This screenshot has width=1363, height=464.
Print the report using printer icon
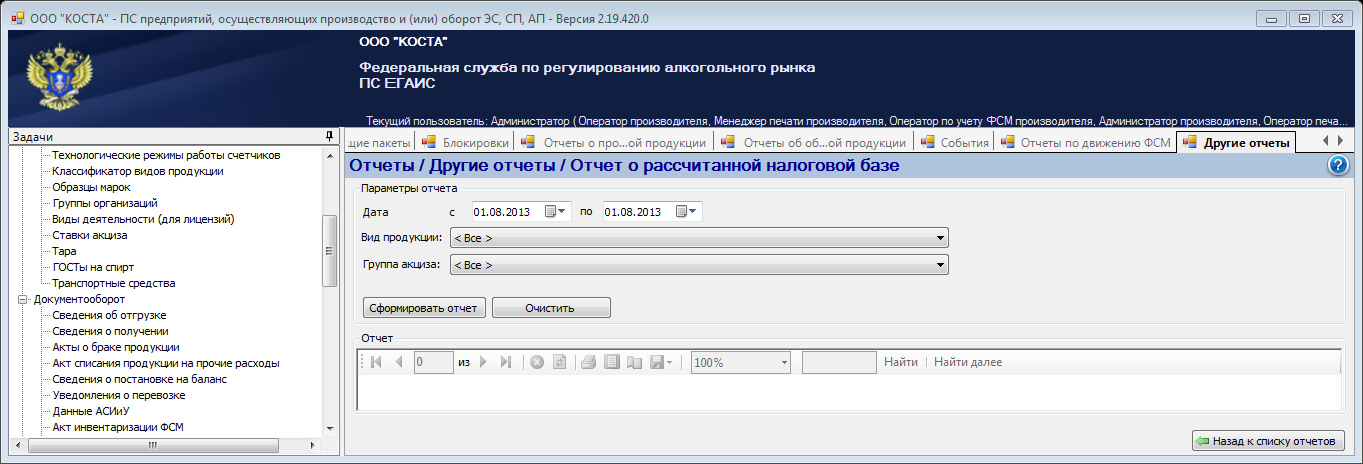pyautogui.click(x=589, y=362)
